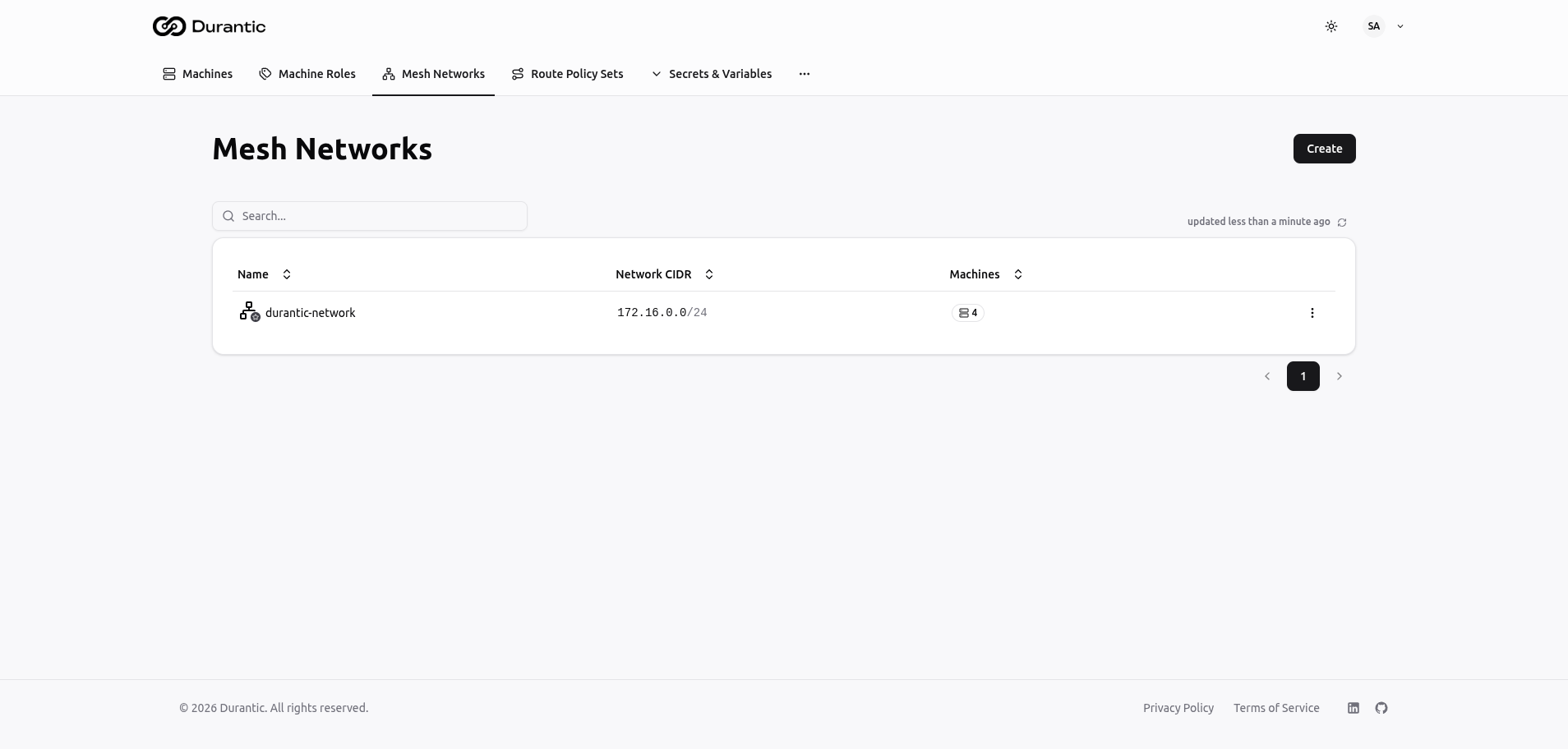Go to the next page arrow
This screenshot has width=1568, height=749.
pos(1340,376)
